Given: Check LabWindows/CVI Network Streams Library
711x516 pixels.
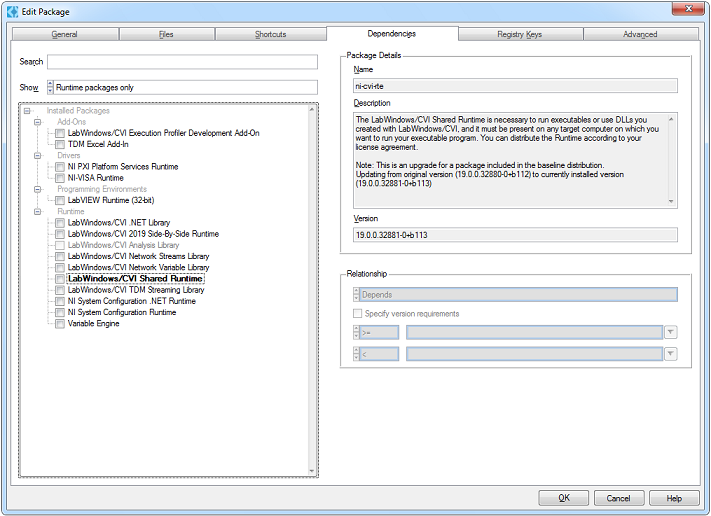Looking at the screenshot, I should pos(60,256).
